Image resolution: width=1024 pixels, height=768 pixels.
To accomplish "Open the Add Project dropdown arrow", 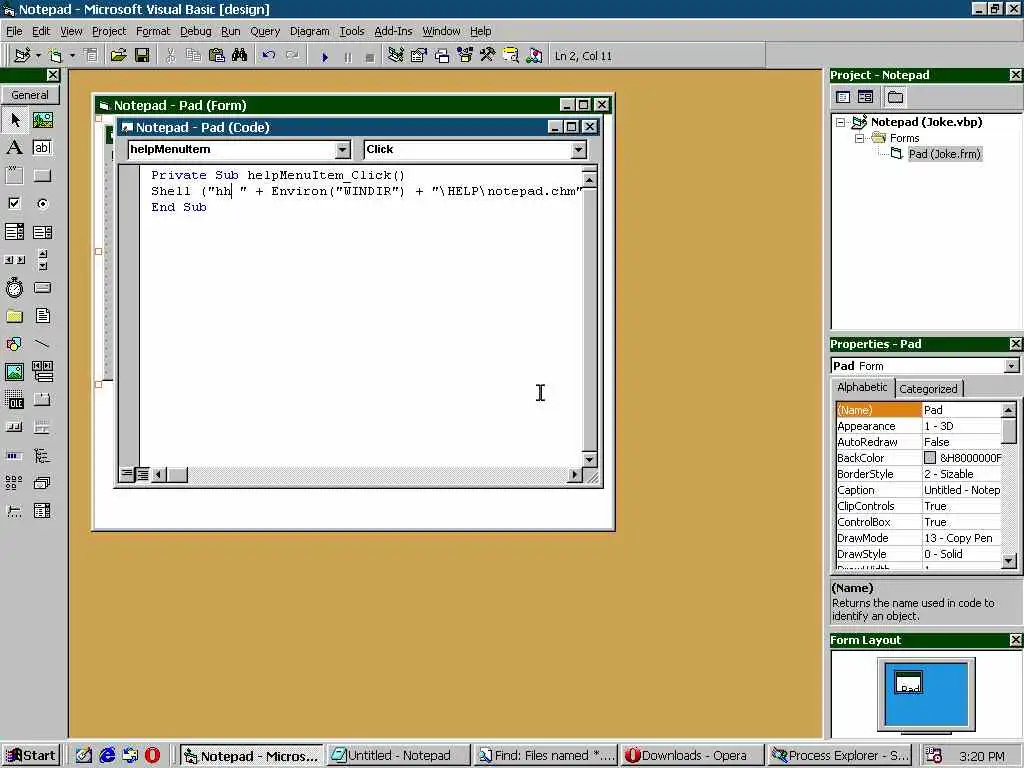I will (38, 56).
